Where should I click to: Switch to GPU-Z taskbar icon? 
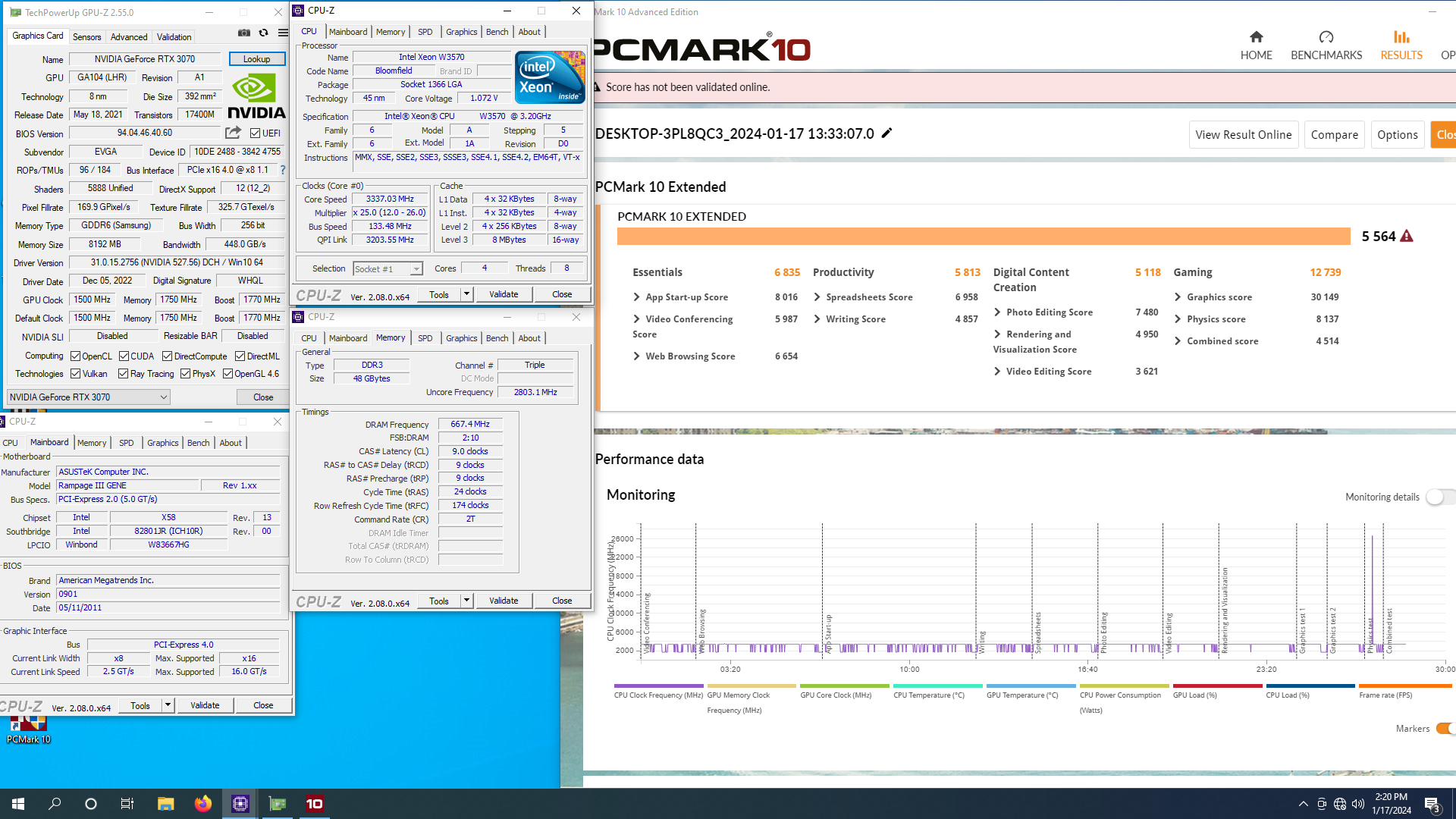278,804
